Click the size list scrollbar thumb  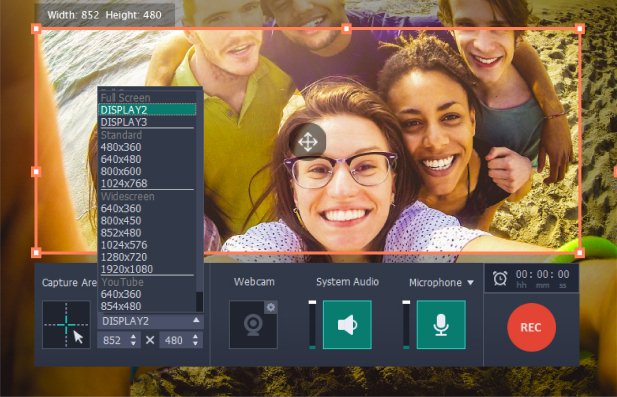[x=200, y=301]
